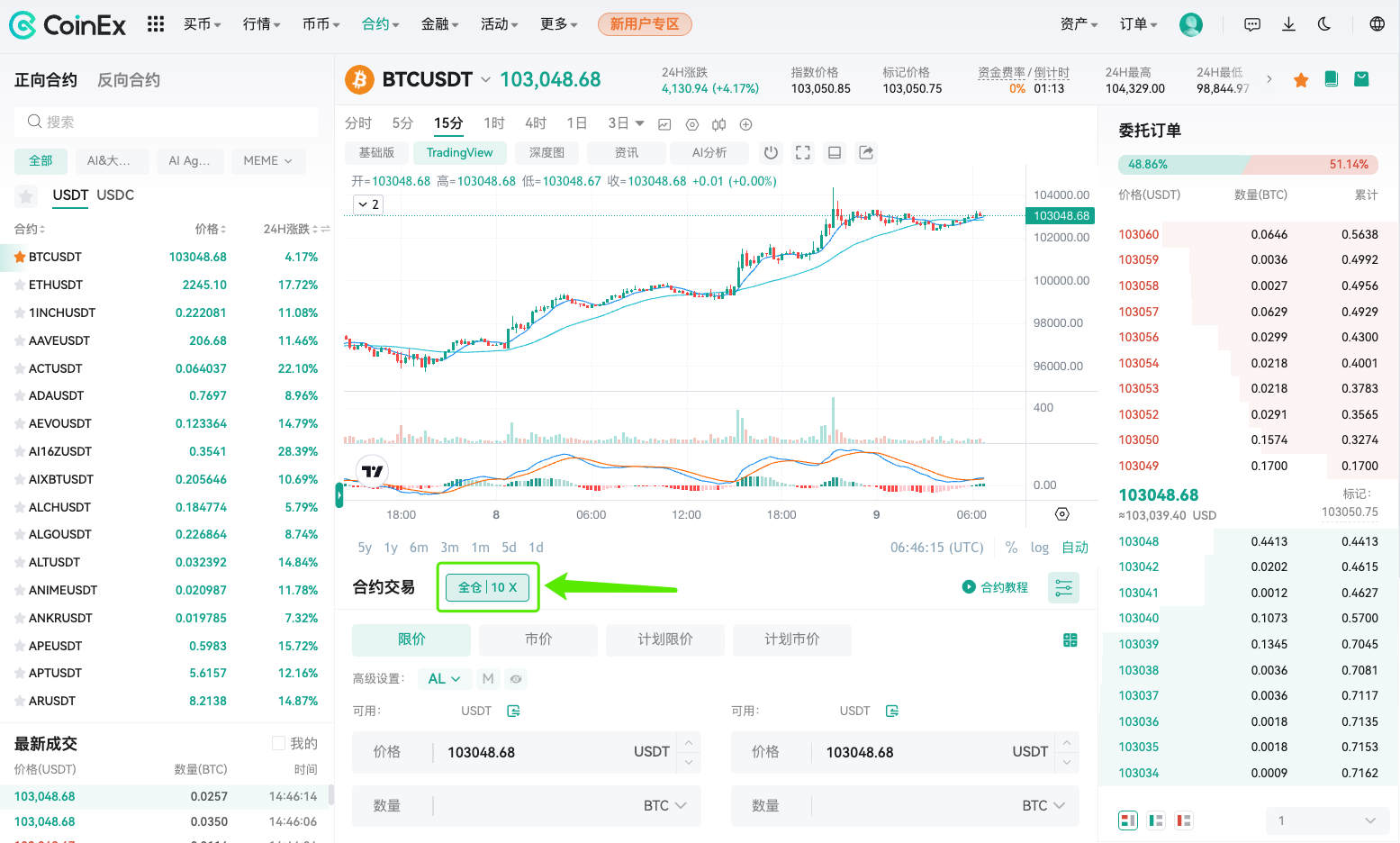This screenshot has height=843, width=1400.
Task: Click the chart refresh power icon
Action: [771, 153]
